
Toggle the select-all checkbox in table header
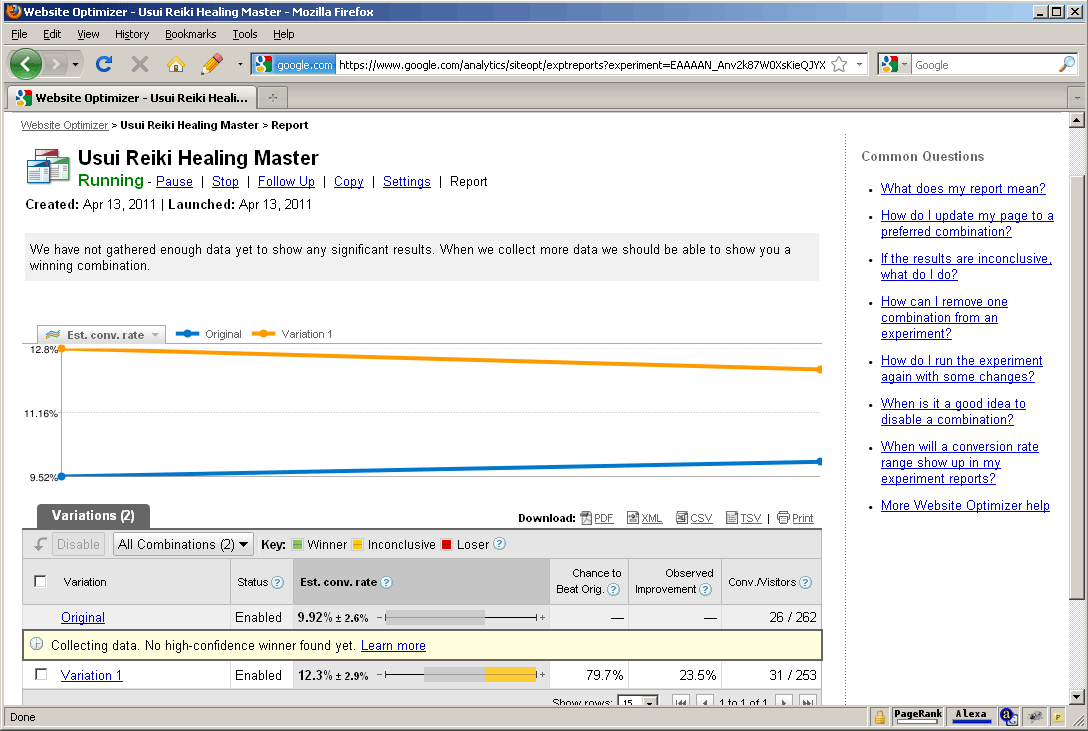pos(41,581)
